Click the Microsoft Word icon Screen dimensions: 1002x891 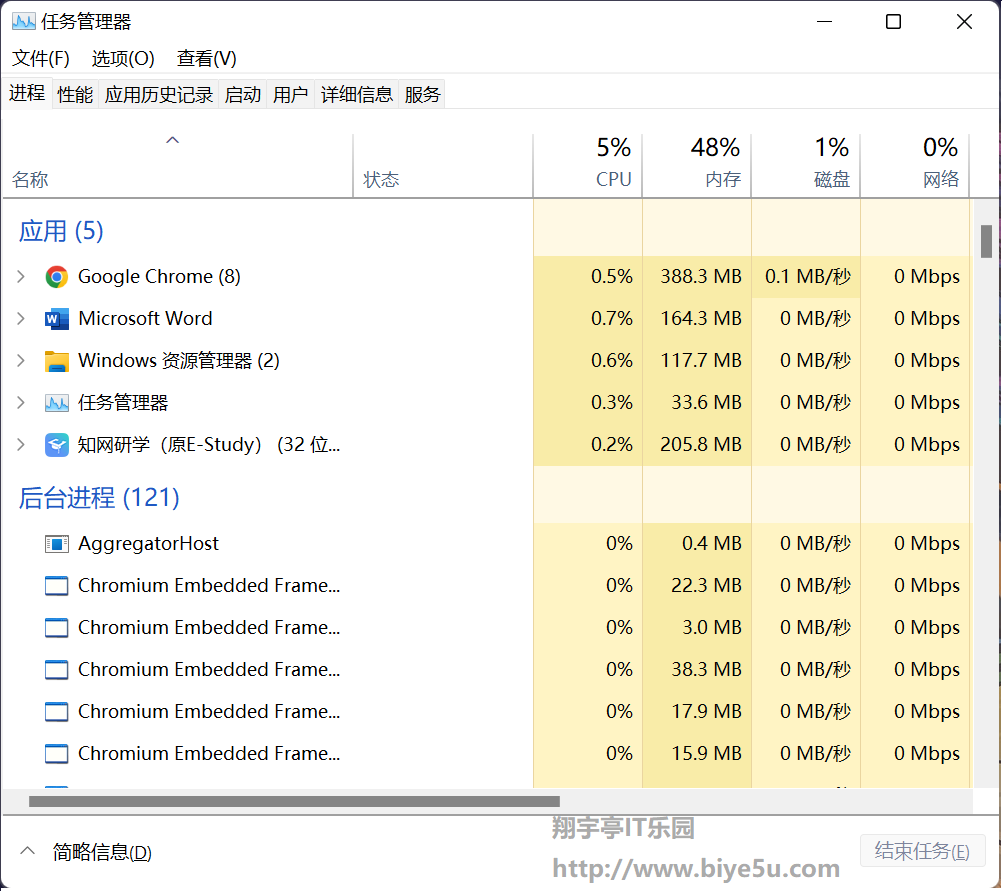(x=57, y=319)
